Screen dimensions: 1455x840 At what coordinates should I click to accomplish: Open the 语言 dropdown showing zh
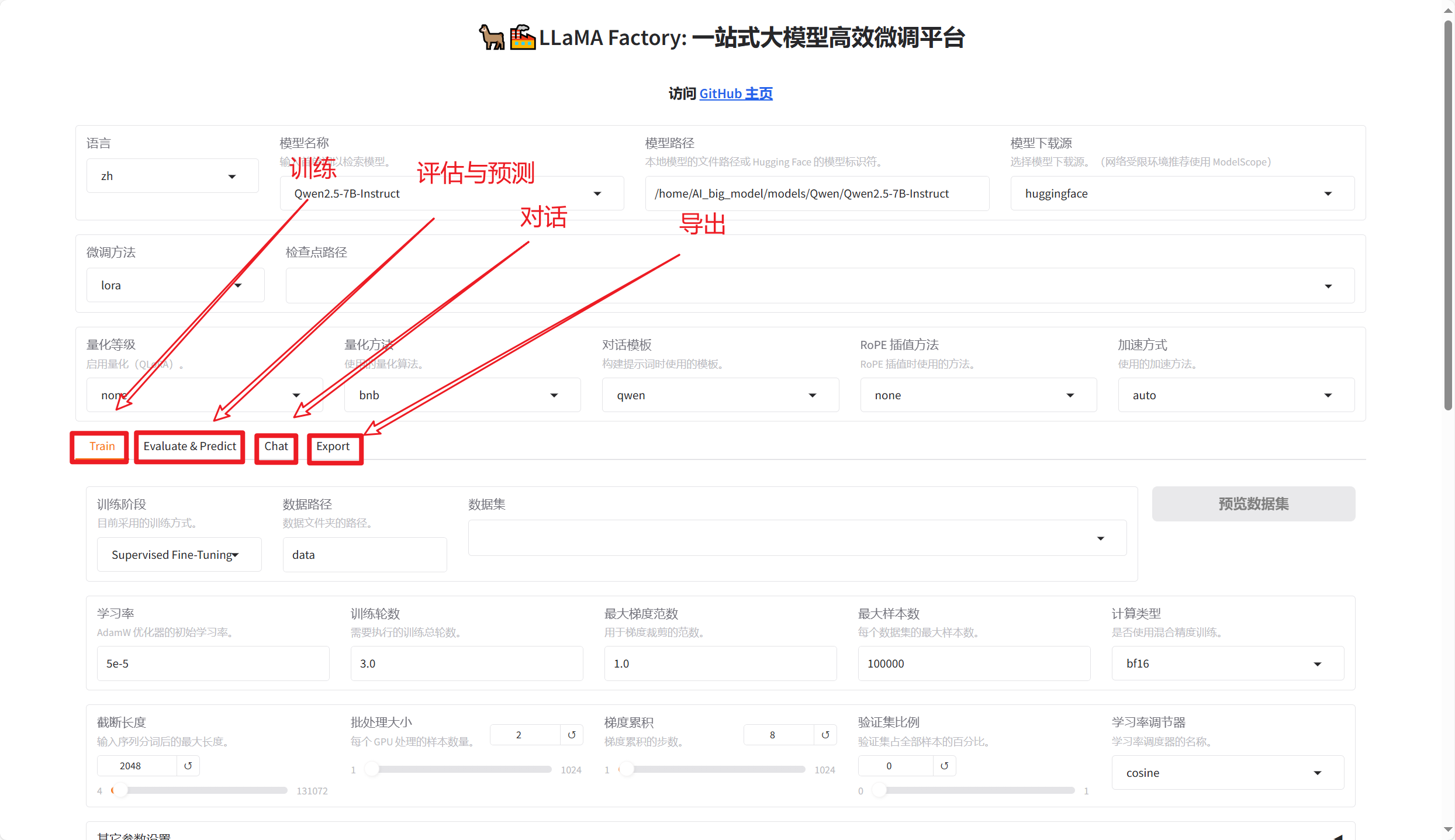coord(172,176)
